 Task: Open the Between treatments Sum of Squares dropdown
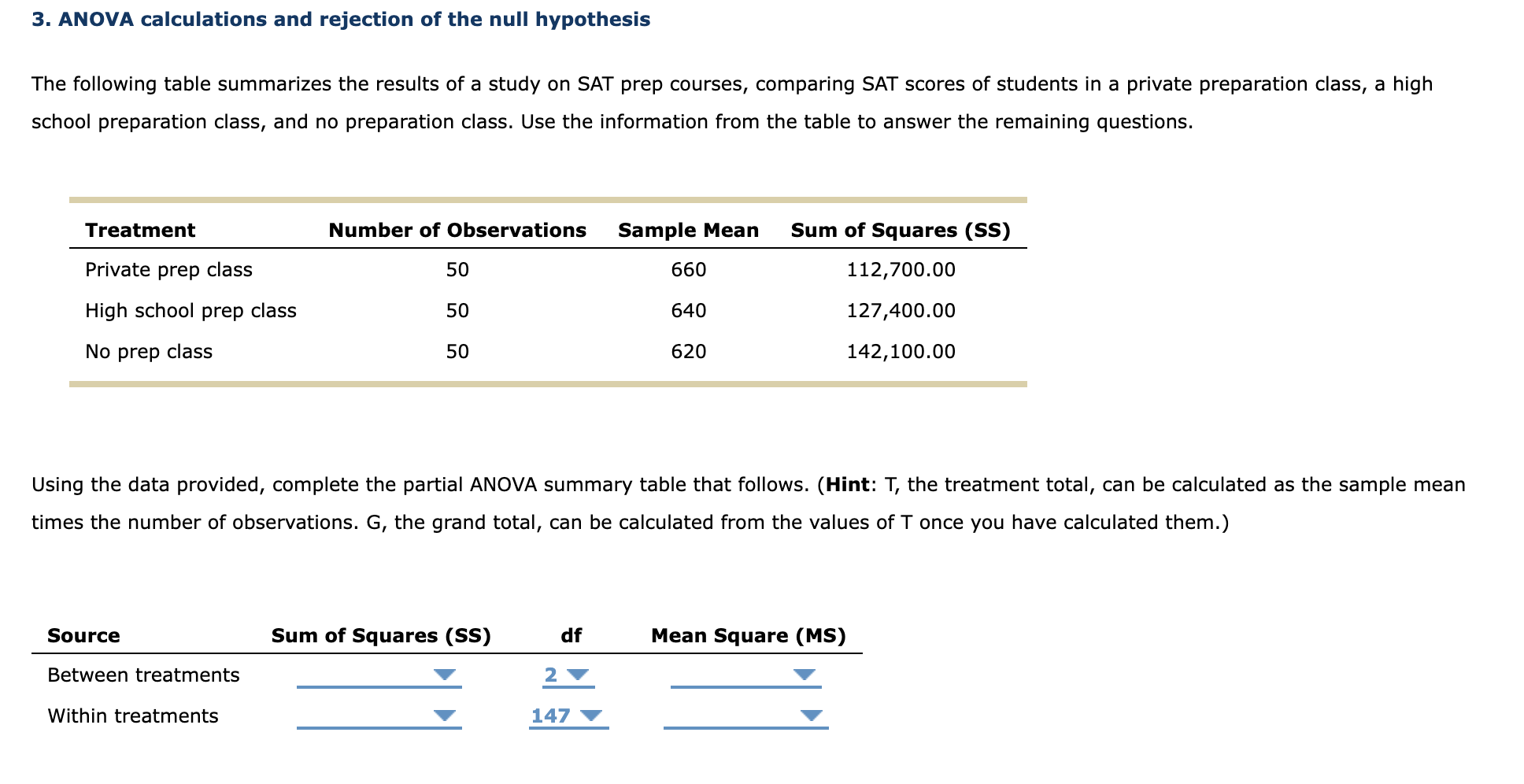coord(379,675)
